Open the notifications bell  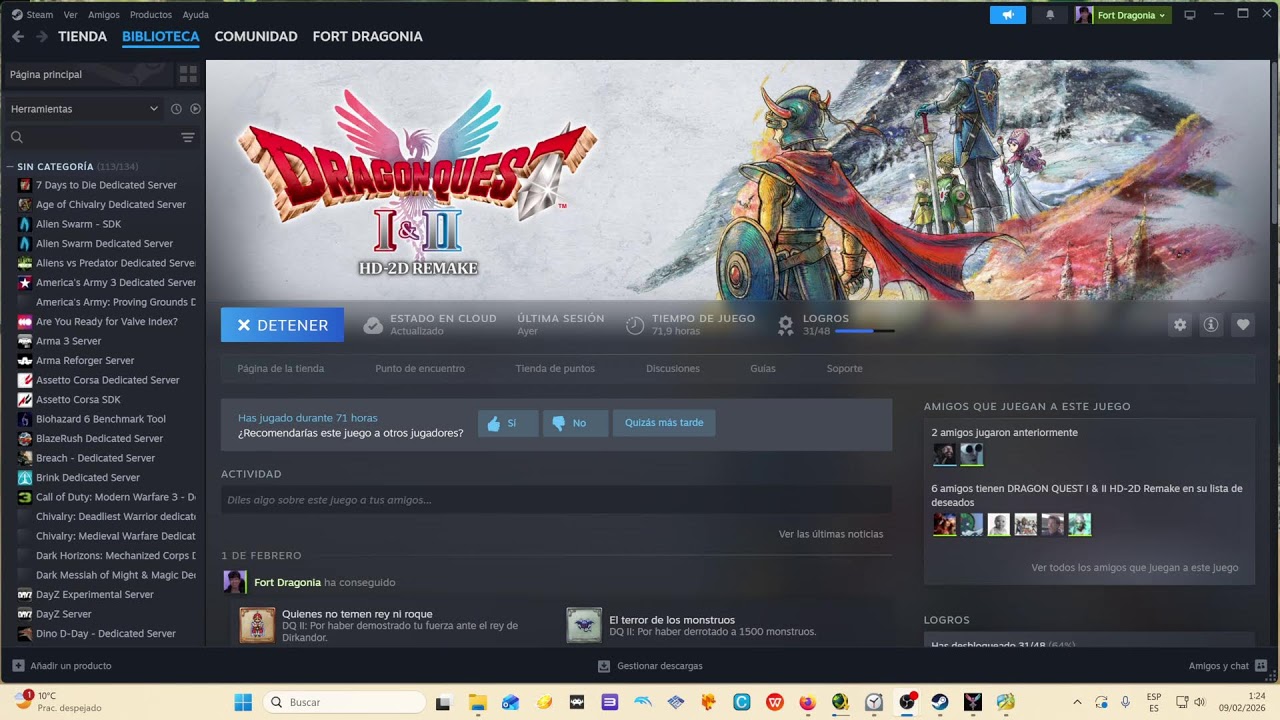tap(1050, 15)
